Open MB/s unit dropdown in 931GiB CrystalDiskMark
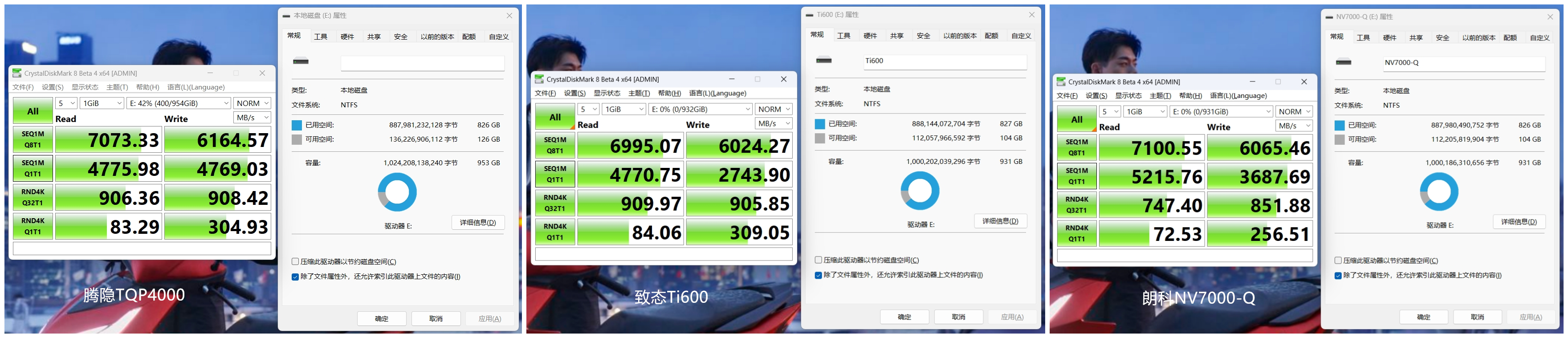The width and height of the screenshot is (1568, 338). [1294, 126]
